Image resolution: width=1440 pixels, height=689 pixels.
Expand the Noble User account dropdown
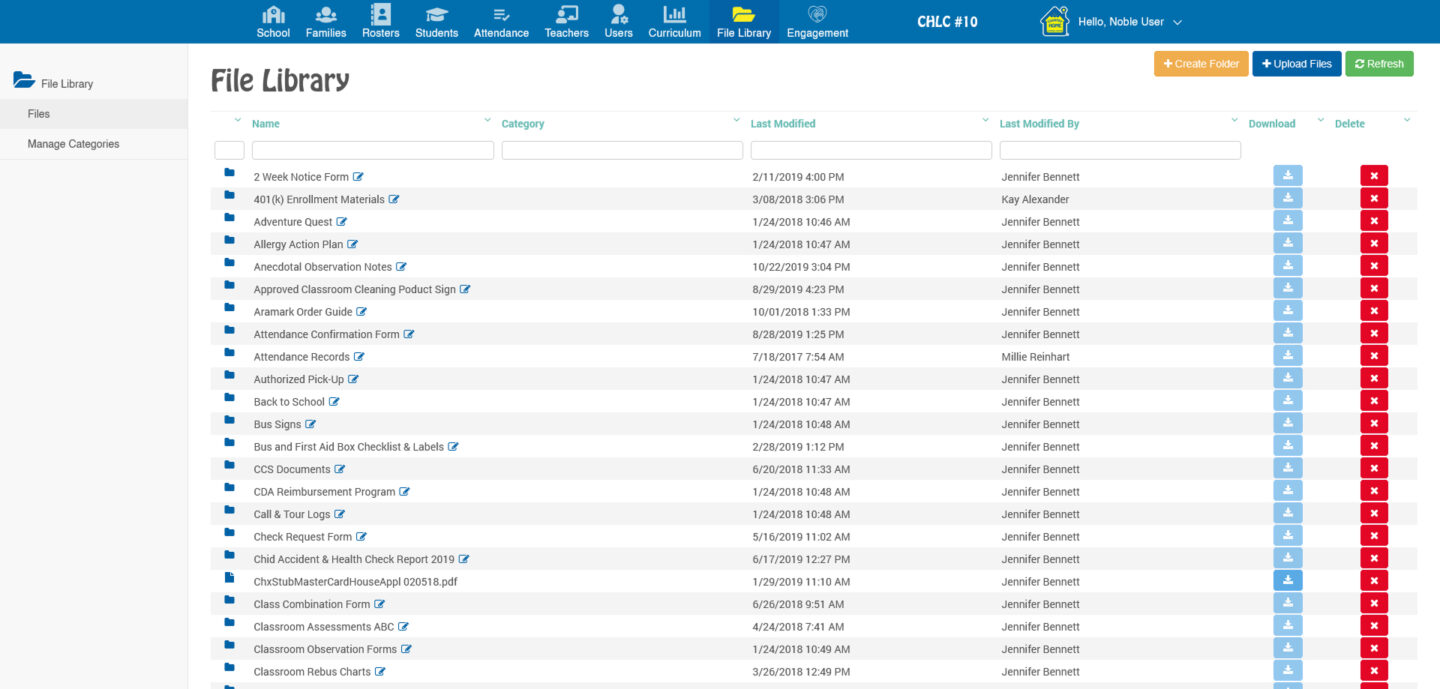1177,22
